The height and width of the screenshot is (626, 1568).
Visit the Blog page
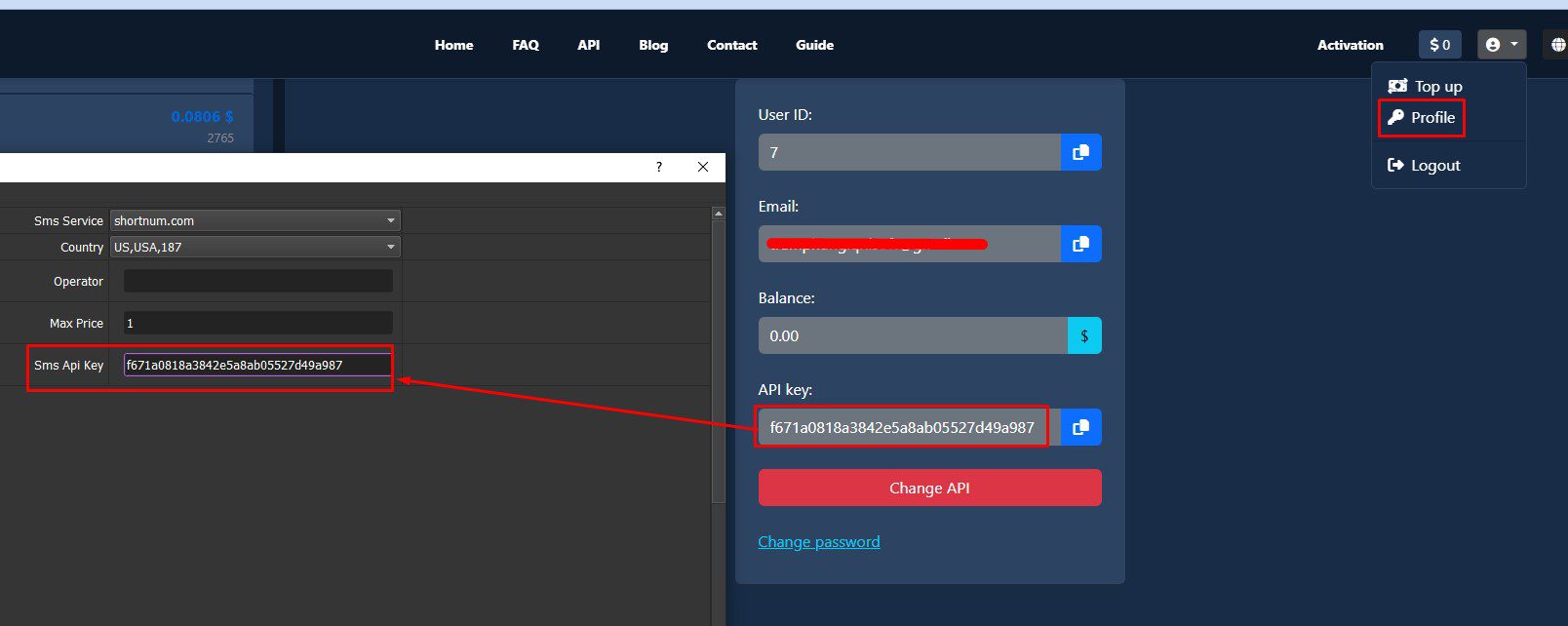(x=653, y=45)
